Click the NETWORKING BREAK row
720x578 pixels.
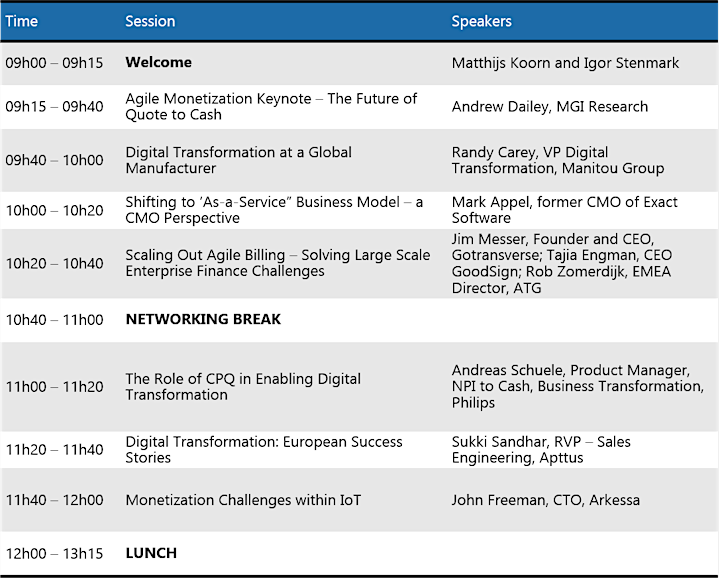point(360,320)
